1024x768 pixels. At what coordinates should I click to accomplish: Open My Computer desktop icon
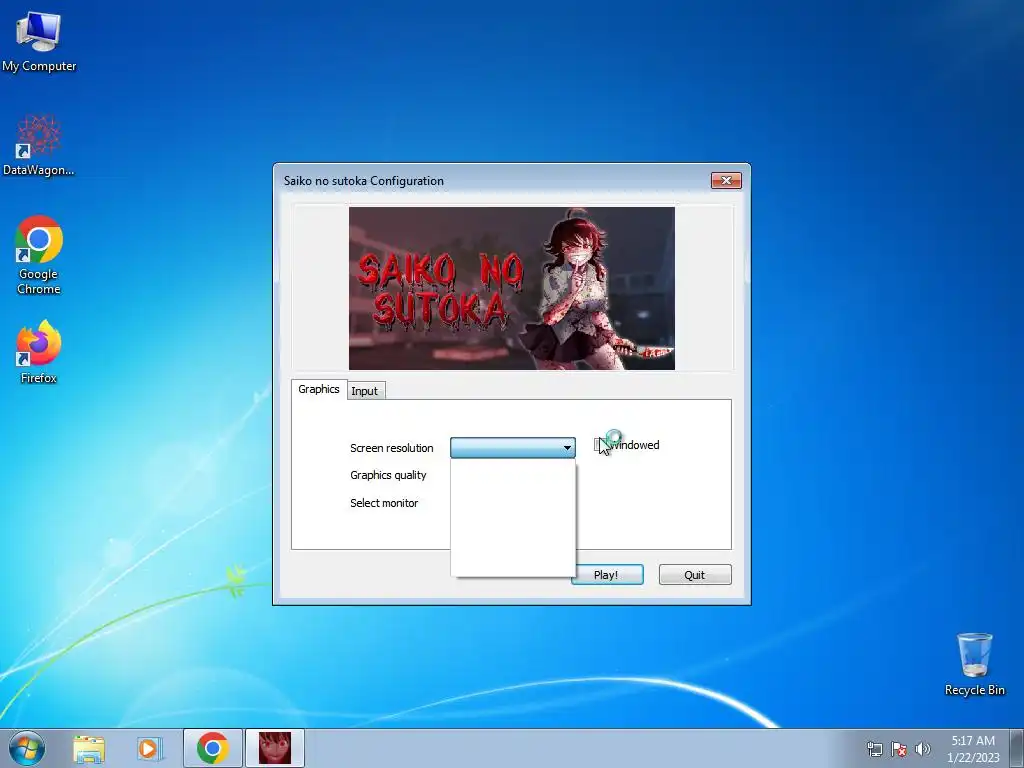pos(39,41)
